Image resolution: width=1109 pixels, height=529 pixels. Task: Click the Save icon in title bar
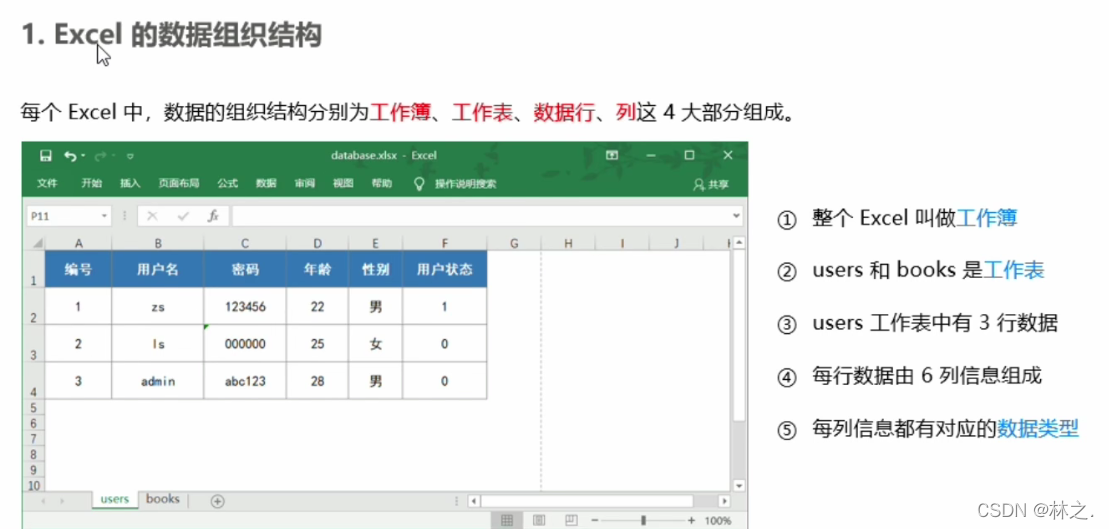[x=46, y=156]
